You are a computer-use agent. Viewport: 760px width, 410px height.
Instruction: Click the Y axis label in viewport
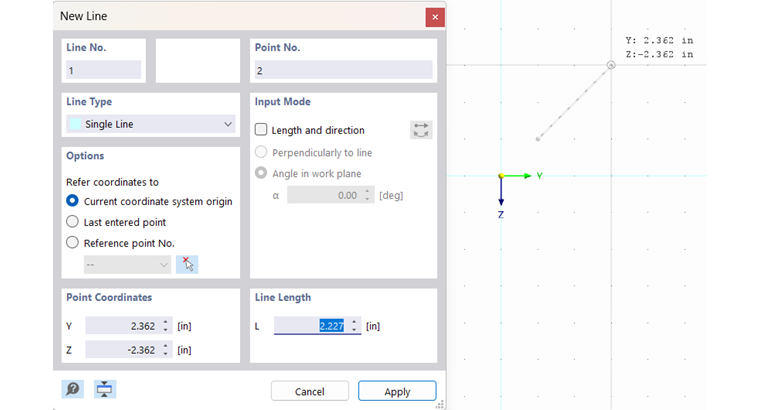[x=539, y=176]
